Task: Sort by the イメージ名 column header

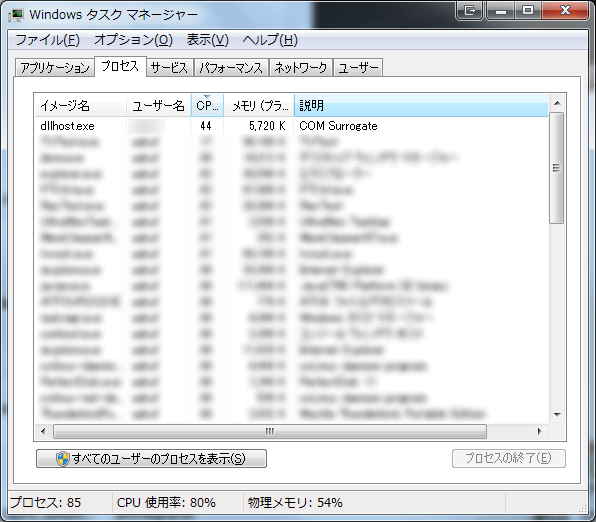Action: [80, 105]
